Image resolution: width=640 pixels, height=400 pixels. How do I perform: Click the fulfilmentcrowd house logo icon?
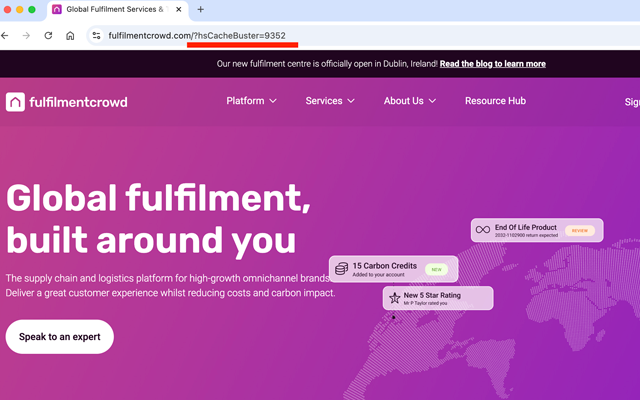tap(15, 102)
